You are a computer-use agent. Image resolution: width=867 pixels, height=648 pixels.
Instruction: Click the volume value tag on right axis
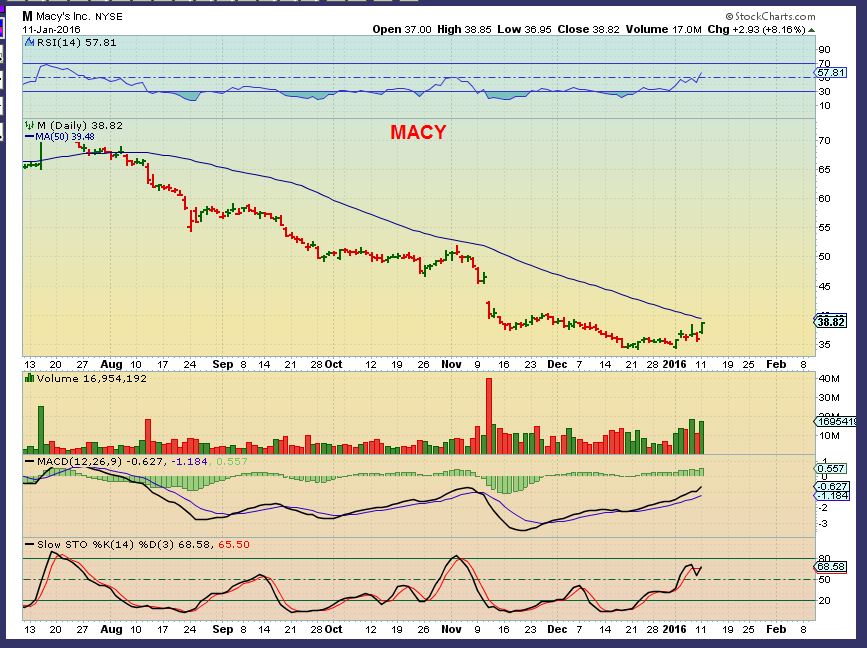(x=836, y=421)
